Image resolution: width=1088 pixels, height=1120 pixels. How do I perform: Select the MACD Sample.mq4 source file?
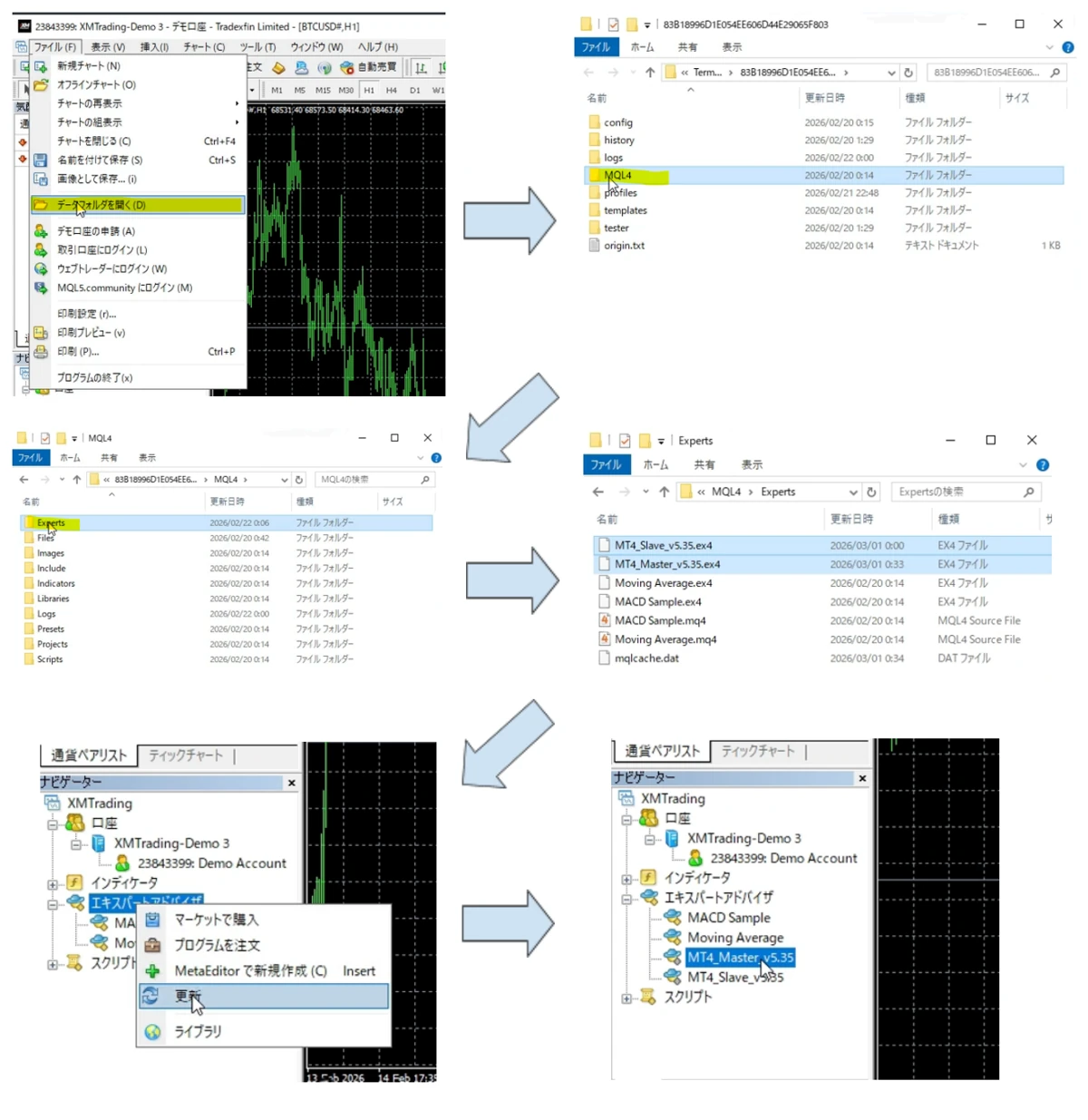(x=660, y=621)
